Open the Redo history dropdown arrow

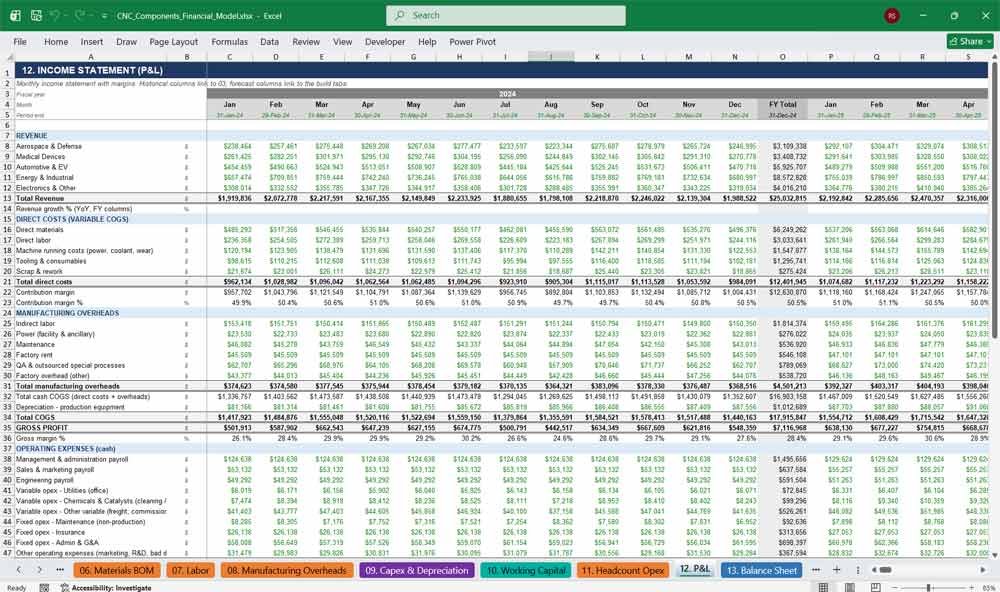tap(91, 16)
